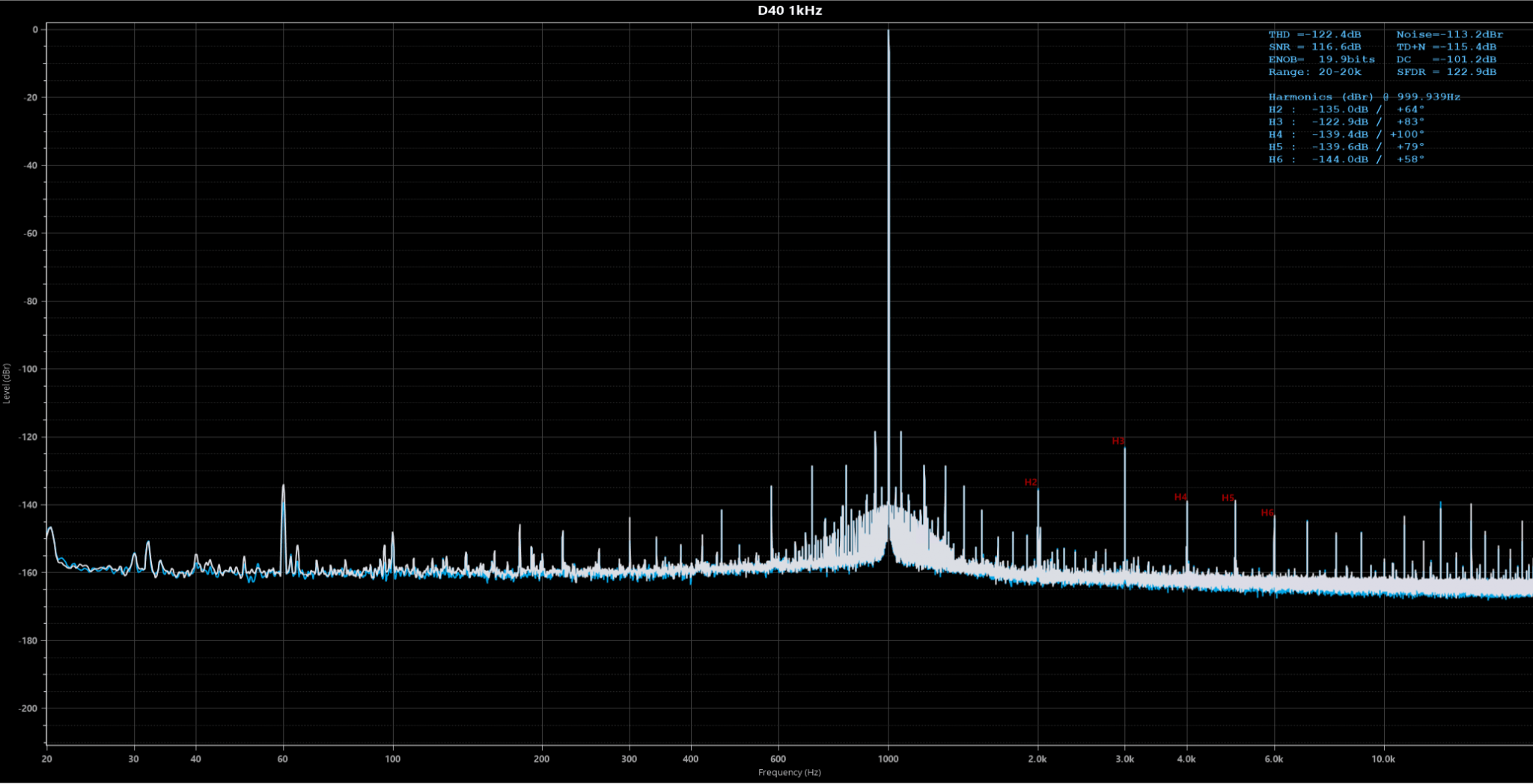This screenshot has width=1533, height=784.
Task: Click the Harmonics (dBr) @ 999.939Hz heading
Action: pyautogui.click(x=1364, y=97)
